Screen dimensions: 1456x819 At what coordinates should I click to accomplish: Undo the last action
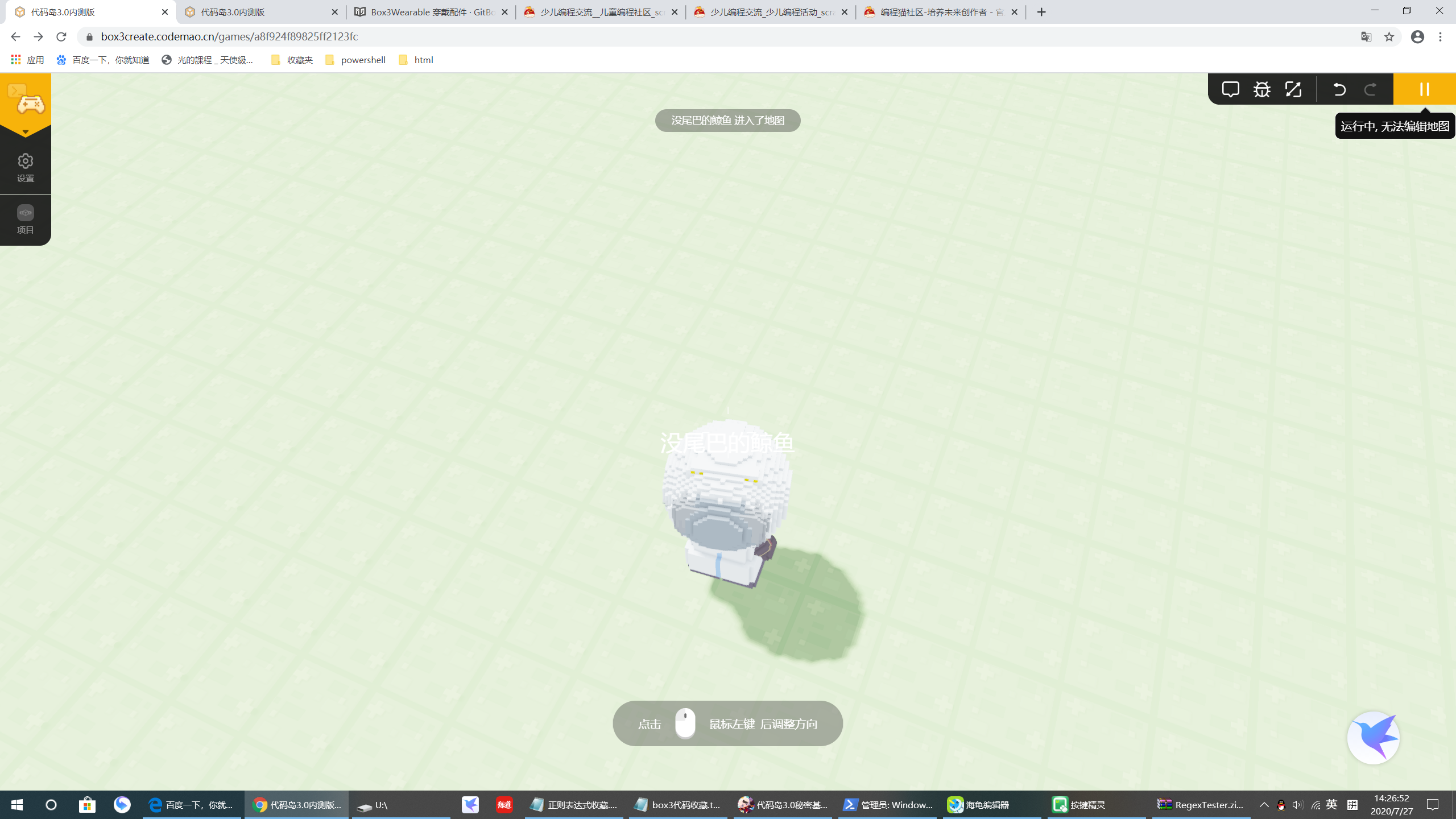coord(1339,89)
